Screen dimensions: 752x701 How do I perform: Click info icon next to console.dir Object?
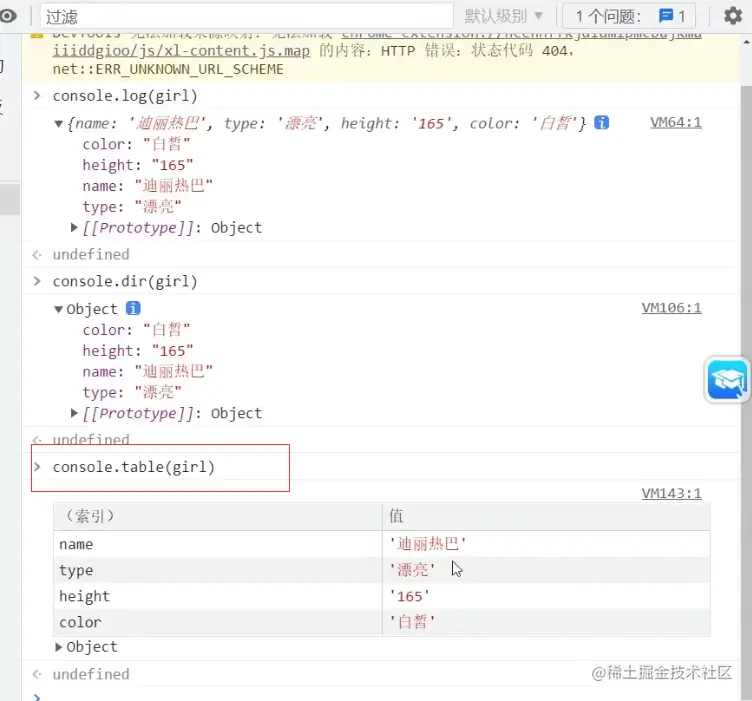coord(133,308)
